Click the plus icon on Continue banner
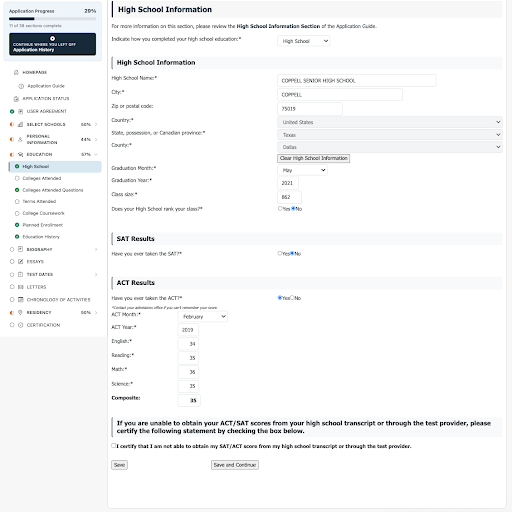Screen dimensions: 512x512 [52, 38]
